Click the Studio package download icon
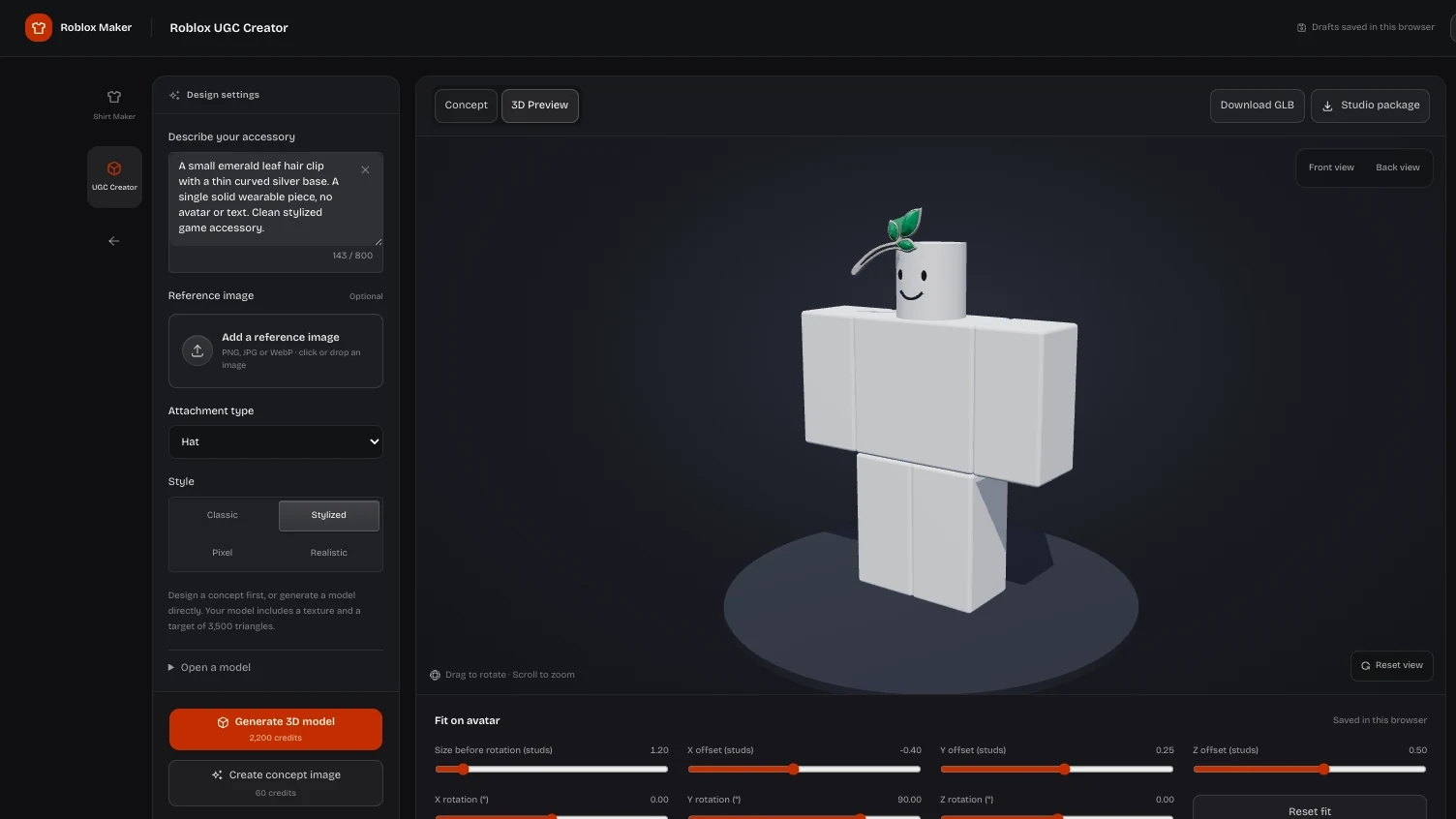Image resolution: width=1456 pixels, height=819 pixels. pyautogui.click(x=1328, y=106)
